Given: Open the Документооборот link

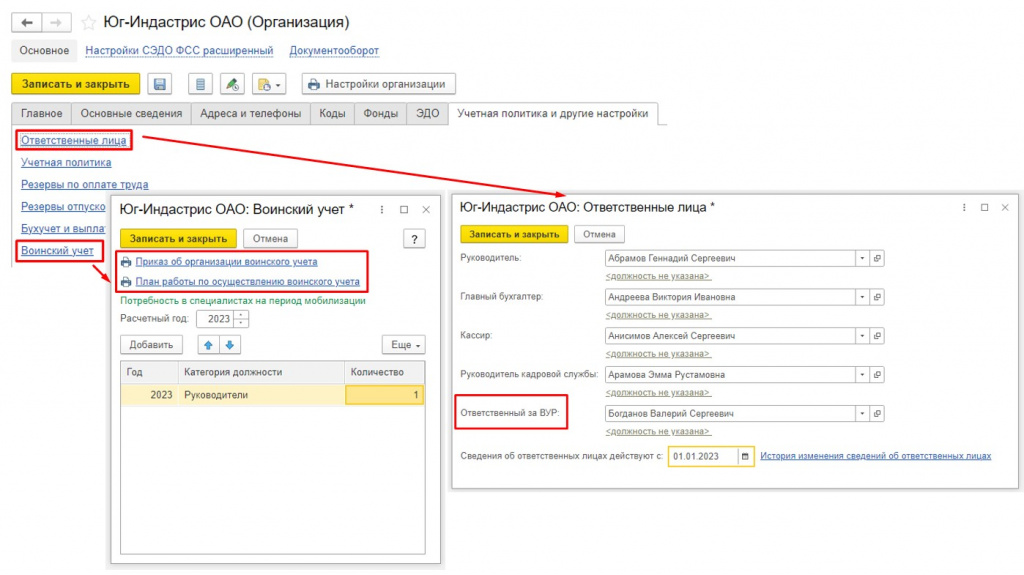Looking at the screenshot, I should coord(334,50).
